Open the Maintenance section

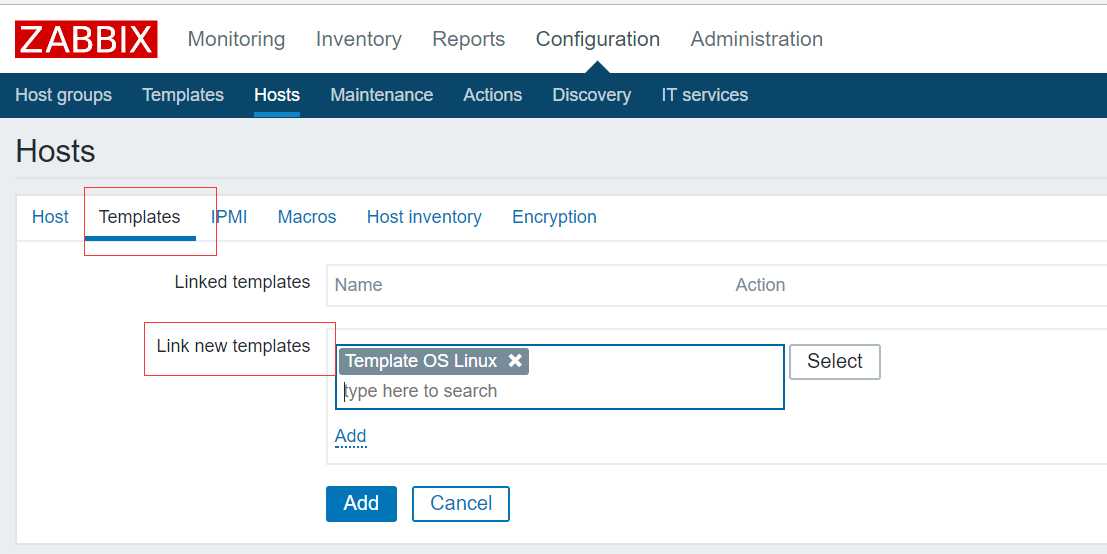pyautogui.click(x=381, y=95)
